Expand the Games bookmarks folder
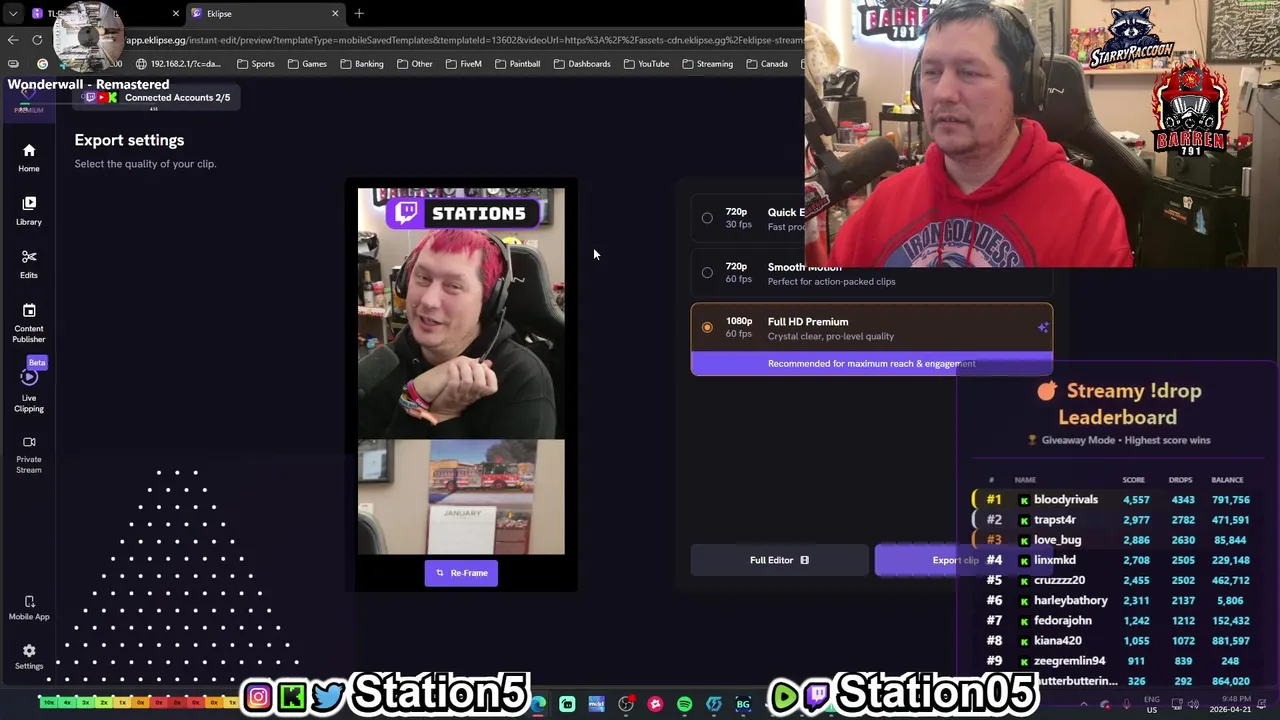 tap(307, 64)
